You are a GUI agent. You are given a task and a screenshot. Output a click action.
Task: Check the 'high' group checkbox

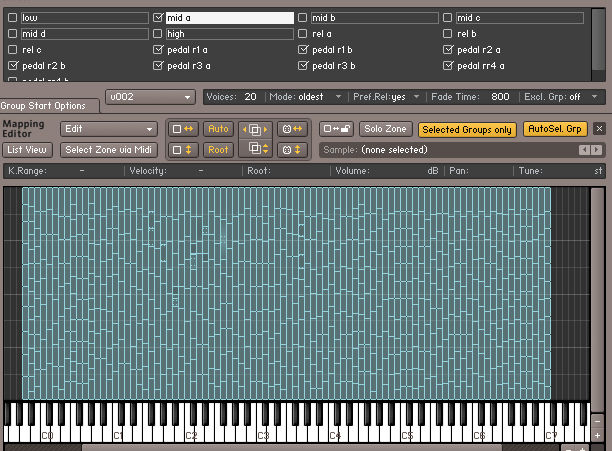158,34
